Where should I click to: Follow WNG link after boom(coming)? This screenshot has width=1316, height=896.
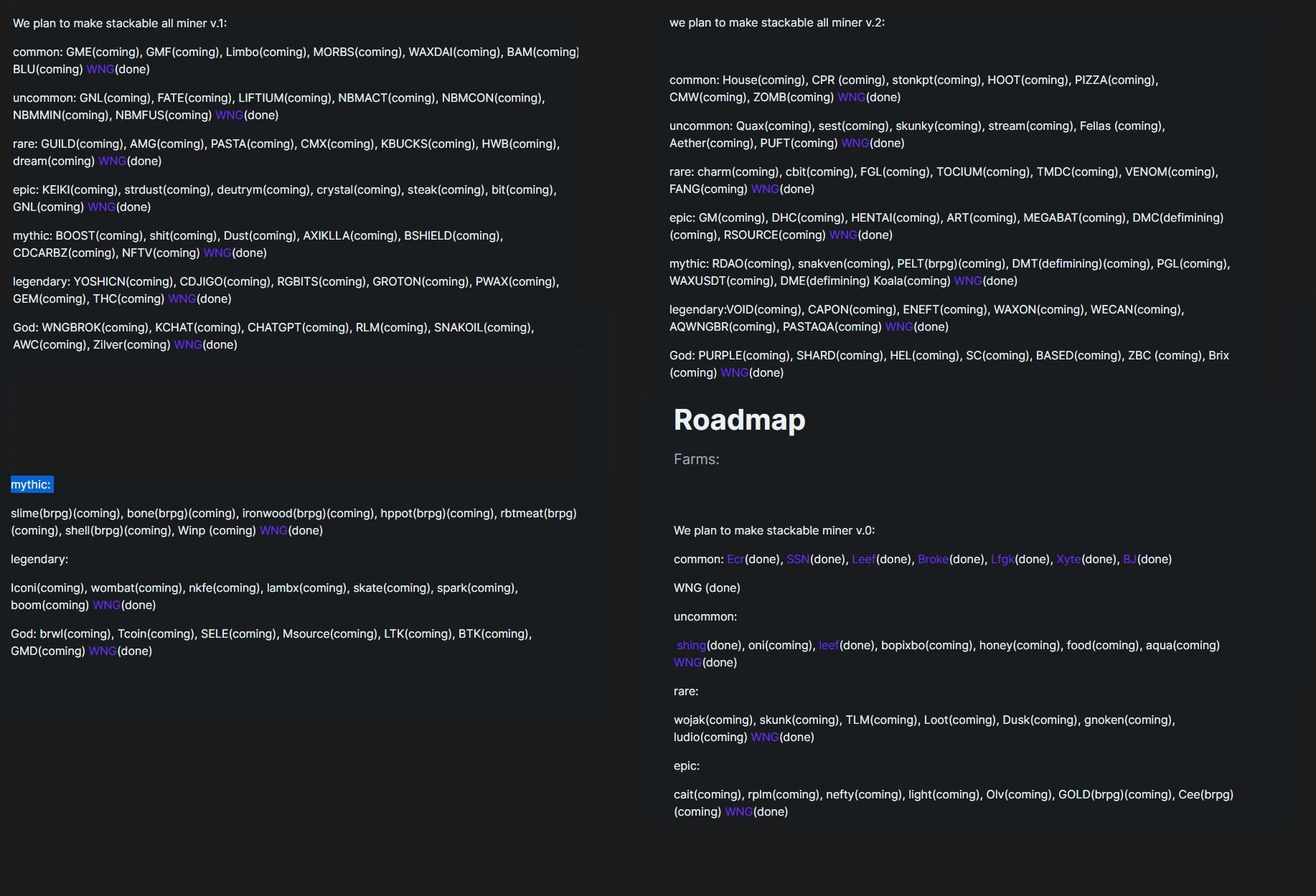106,605
